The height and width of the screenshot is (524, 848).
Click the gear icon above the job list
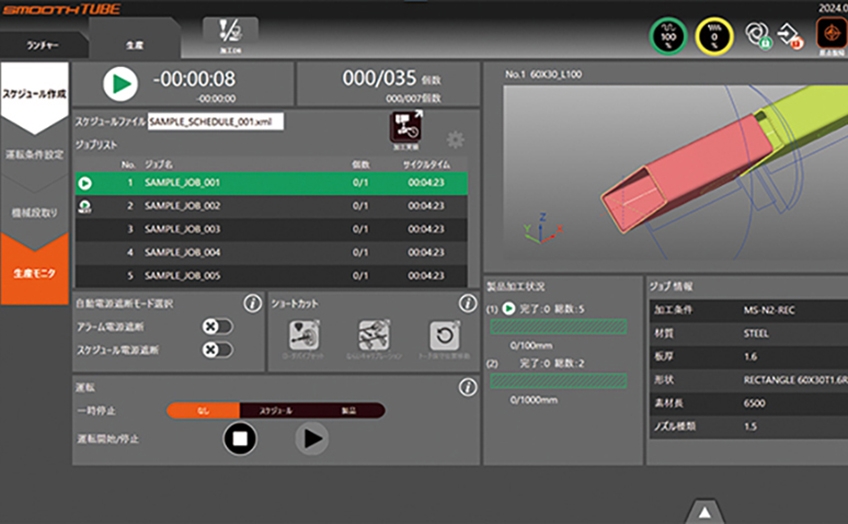tap(455, 139)
